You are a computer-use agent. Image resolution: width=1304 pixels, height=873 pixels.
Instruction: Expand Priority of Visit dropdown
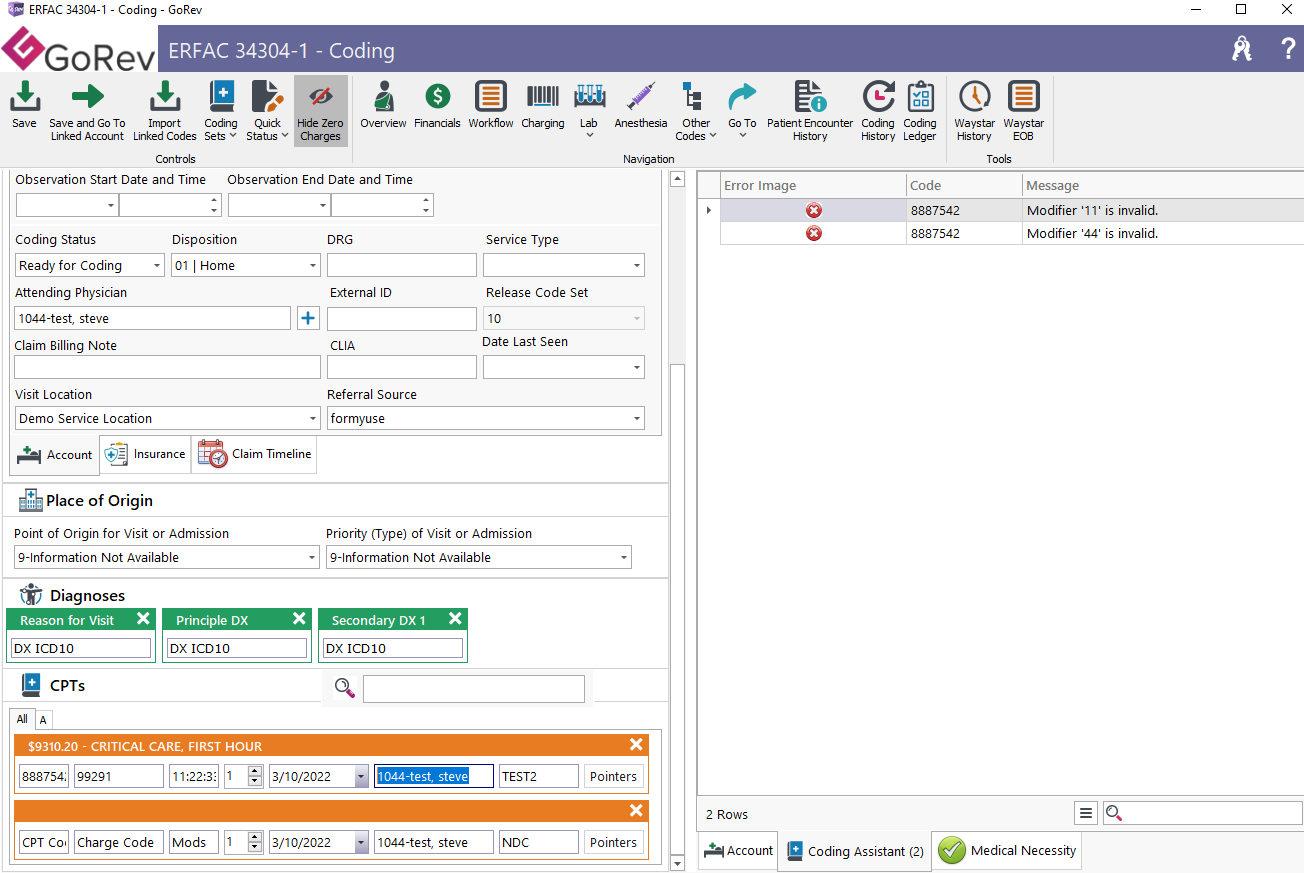tap(625, 558)
